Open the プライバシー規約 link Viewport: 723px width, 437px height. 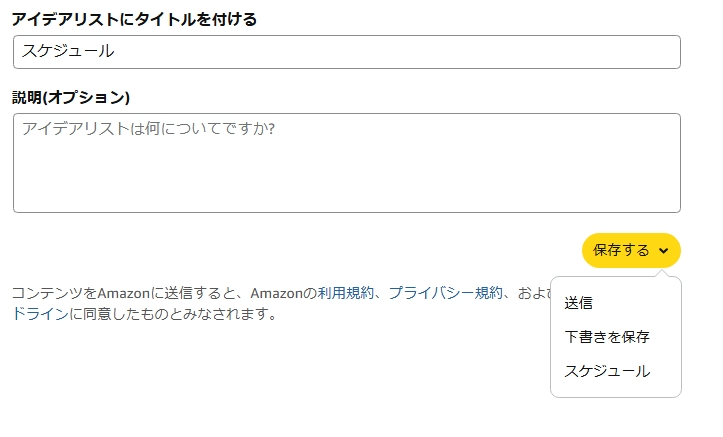[445, 293]
